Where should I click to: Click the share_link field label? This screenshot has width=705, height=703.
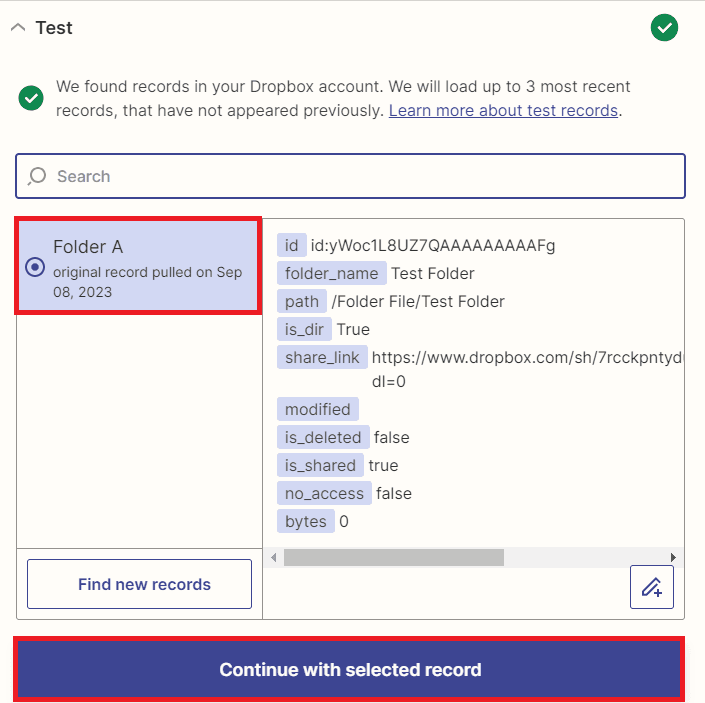(322, 357)
